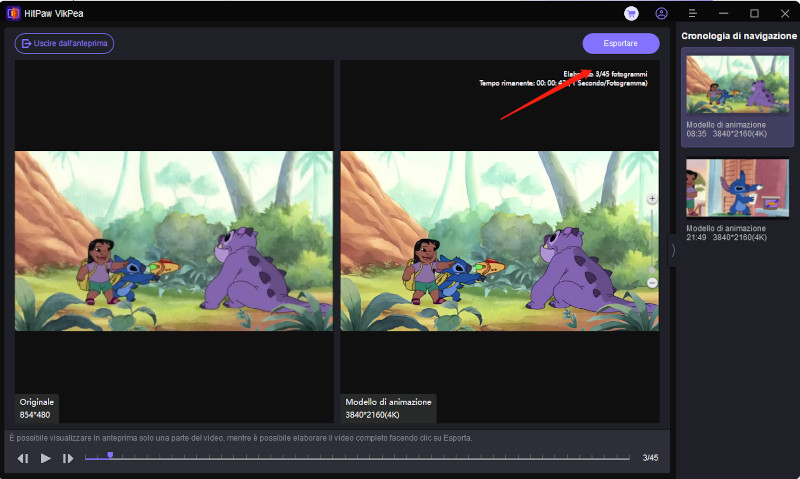Click the Originale 854*480 preview pane
This screenshot has width=800, height=479.
tap(174, 241)
